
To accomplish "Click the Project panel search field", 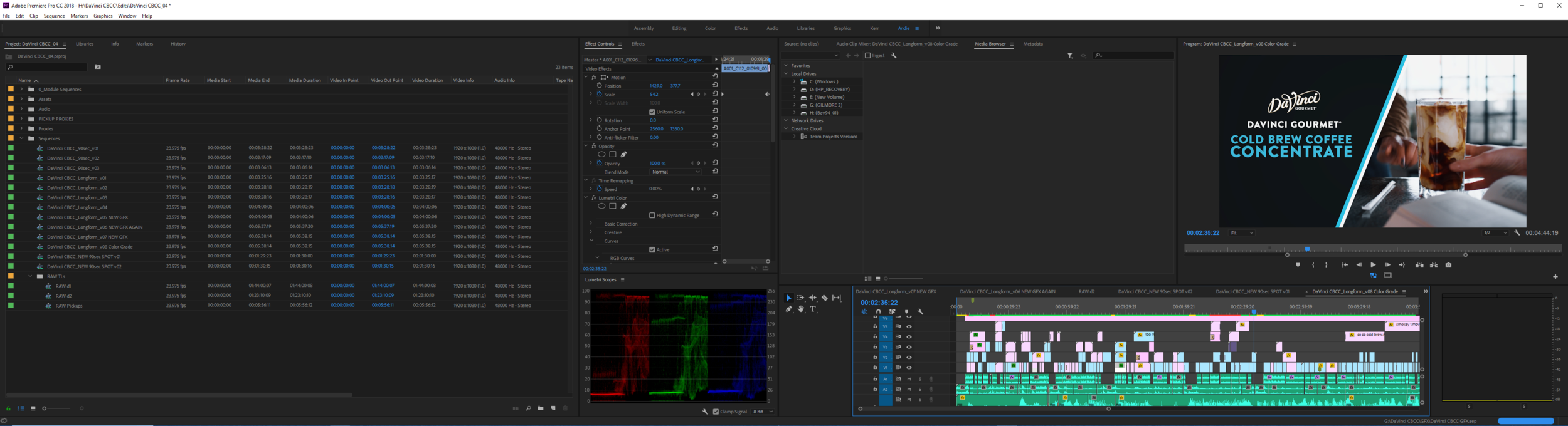I will coord(48,67).
